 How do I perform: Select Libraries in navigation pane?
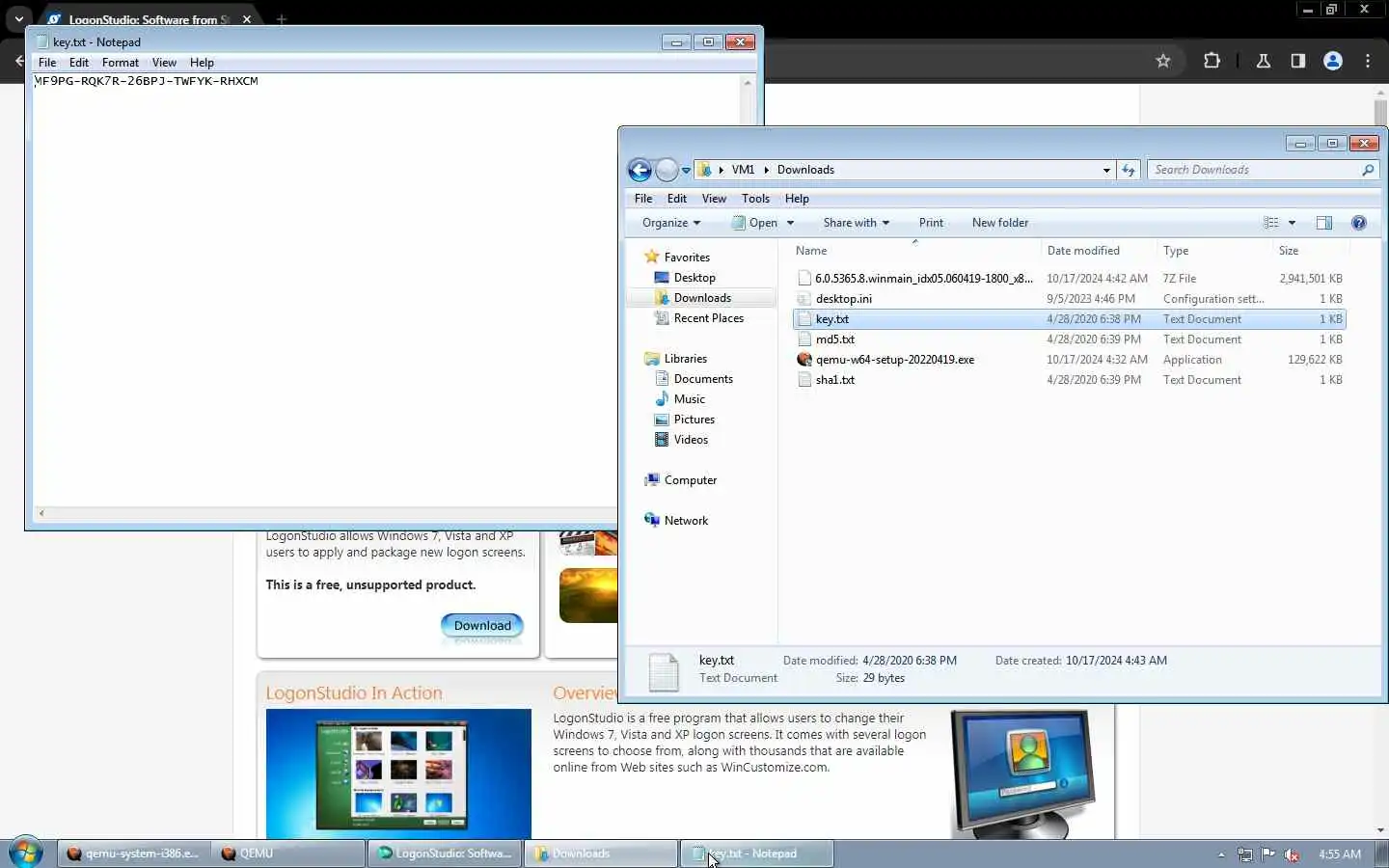pos(685,359)
